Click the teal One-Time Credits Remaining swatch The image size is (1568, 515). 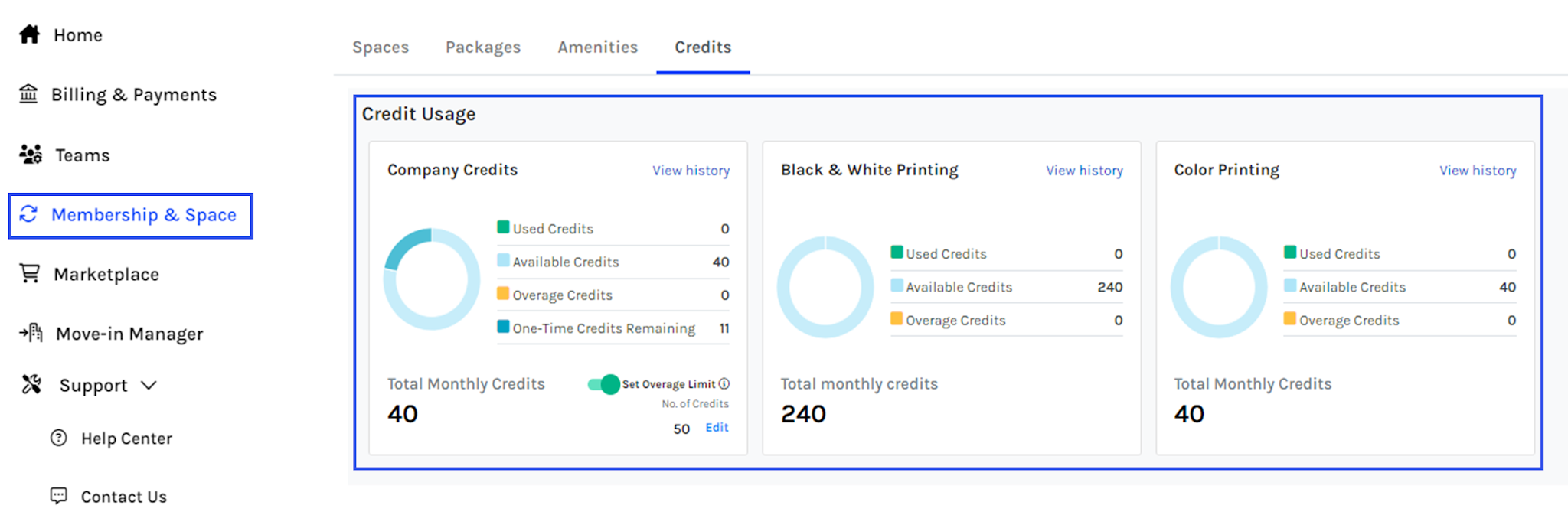click(503, 326)
